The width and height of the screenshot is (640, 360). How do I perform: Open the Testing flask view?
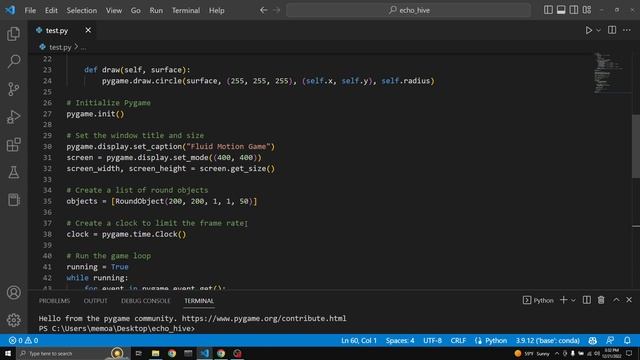click(13, 172)
